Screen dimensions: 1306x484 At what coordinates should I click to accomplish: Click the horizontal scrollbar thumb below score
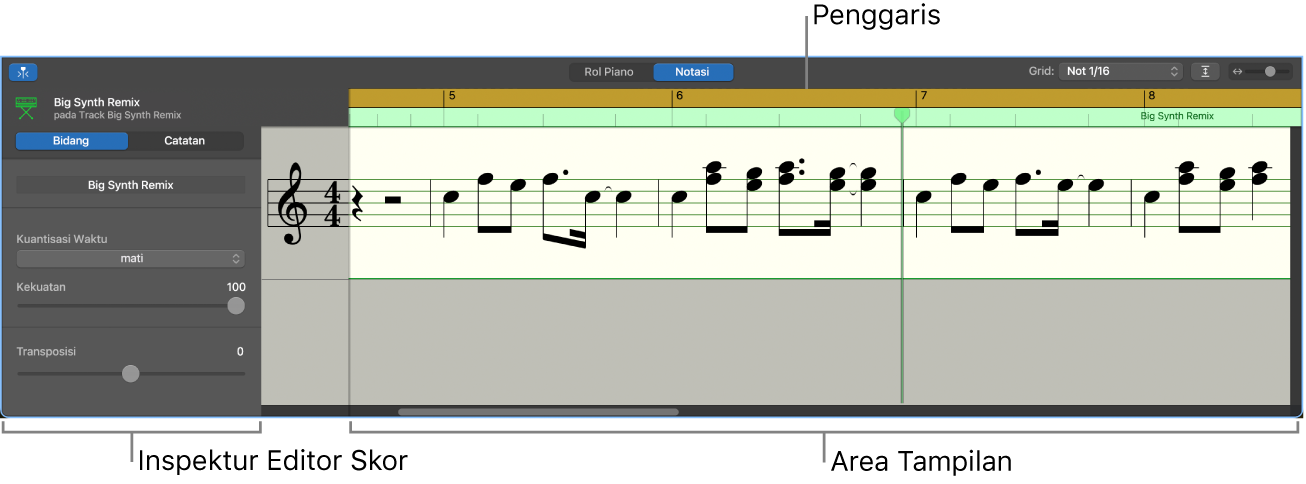(x=538, y=411)
